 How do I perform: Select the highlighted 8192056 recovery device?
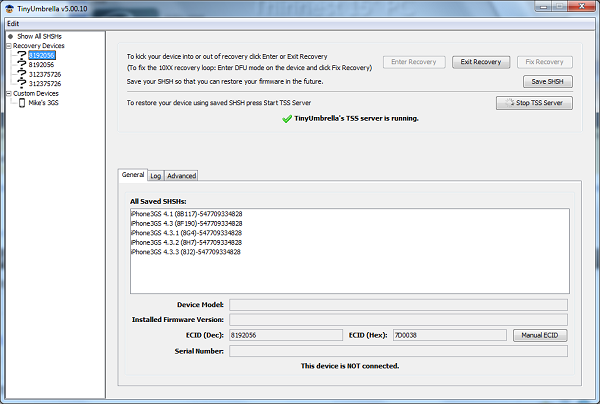[x=42, y=55]
